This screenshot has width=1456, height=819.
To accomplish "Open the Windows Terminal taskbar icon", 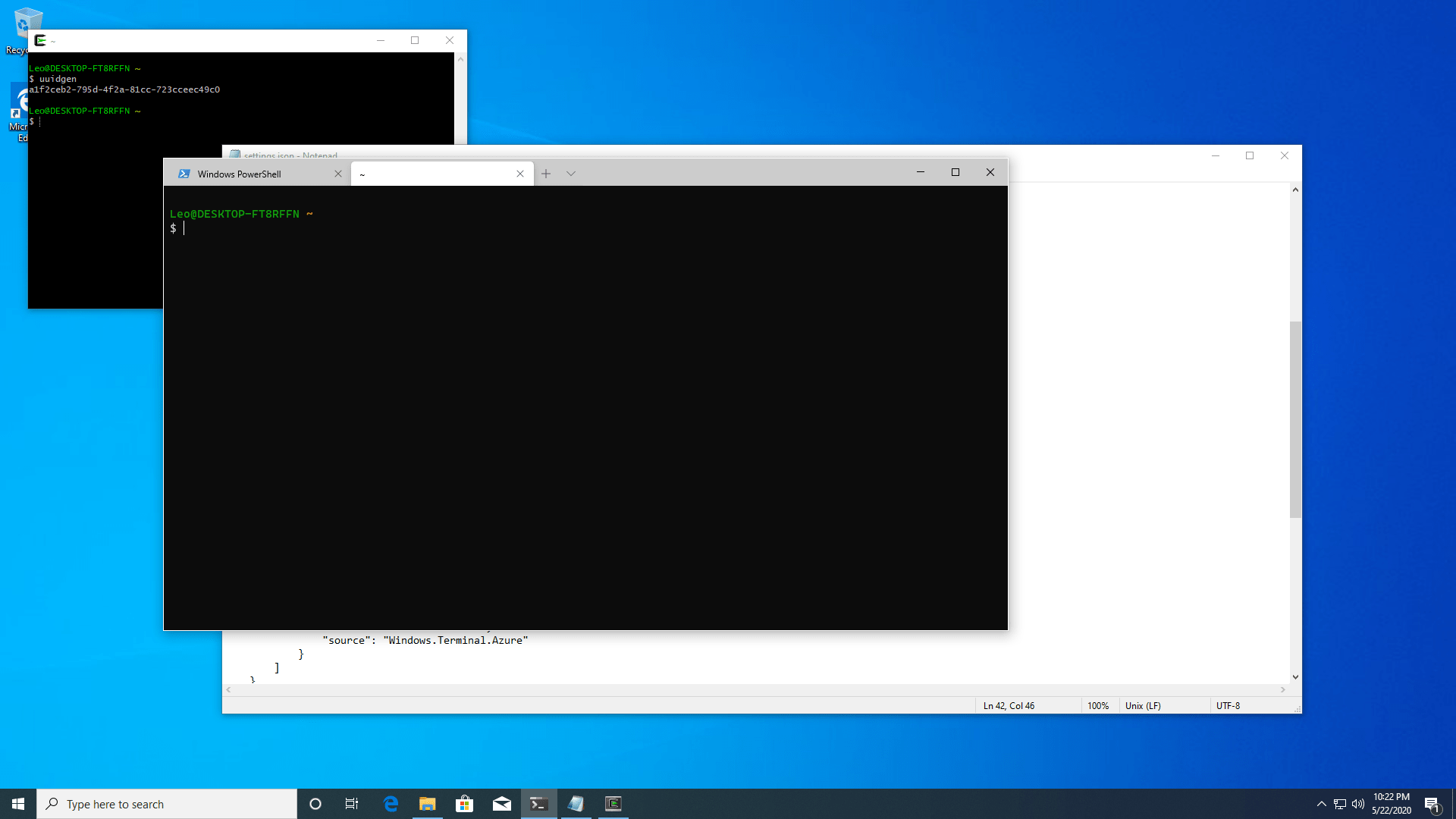I will click(538, 803).
